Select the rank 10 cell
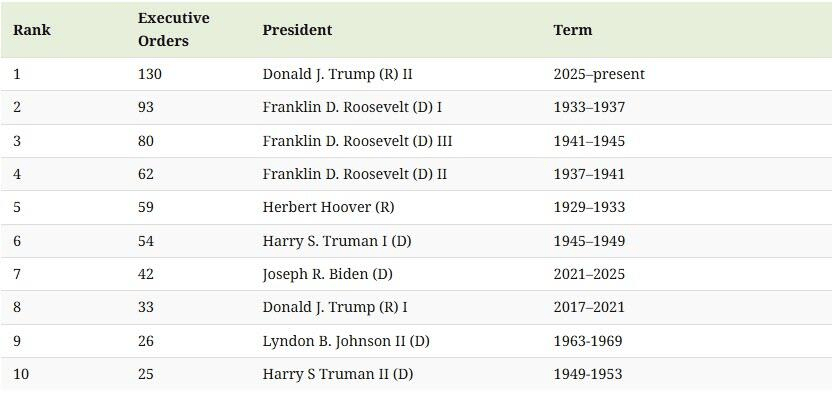 click(21, 374)
